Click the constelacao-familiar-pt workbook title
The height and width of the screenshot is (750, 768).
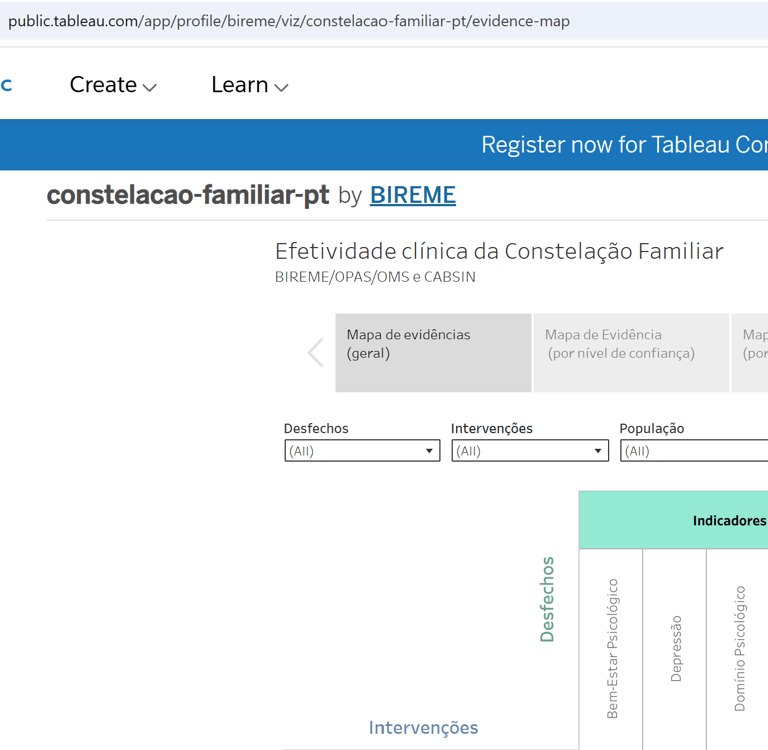(x=188, y=195)
